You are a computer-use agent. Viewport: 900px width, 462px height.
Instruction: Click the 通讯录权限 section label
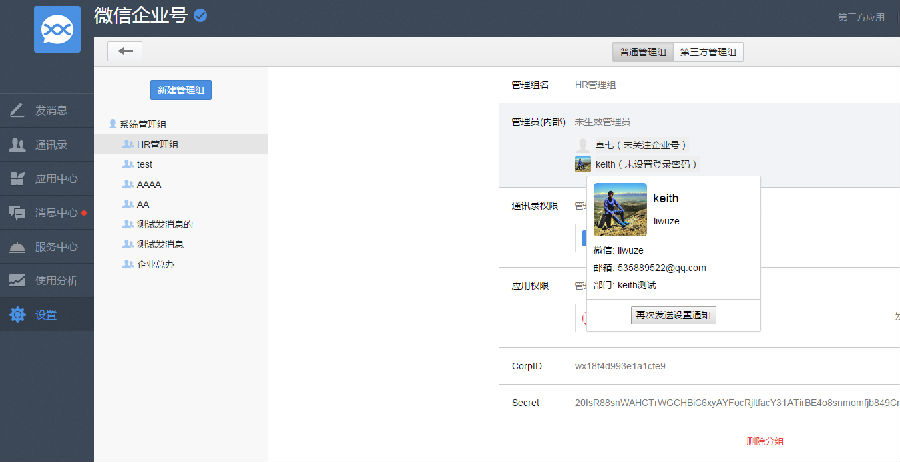(x=534, y=206)
